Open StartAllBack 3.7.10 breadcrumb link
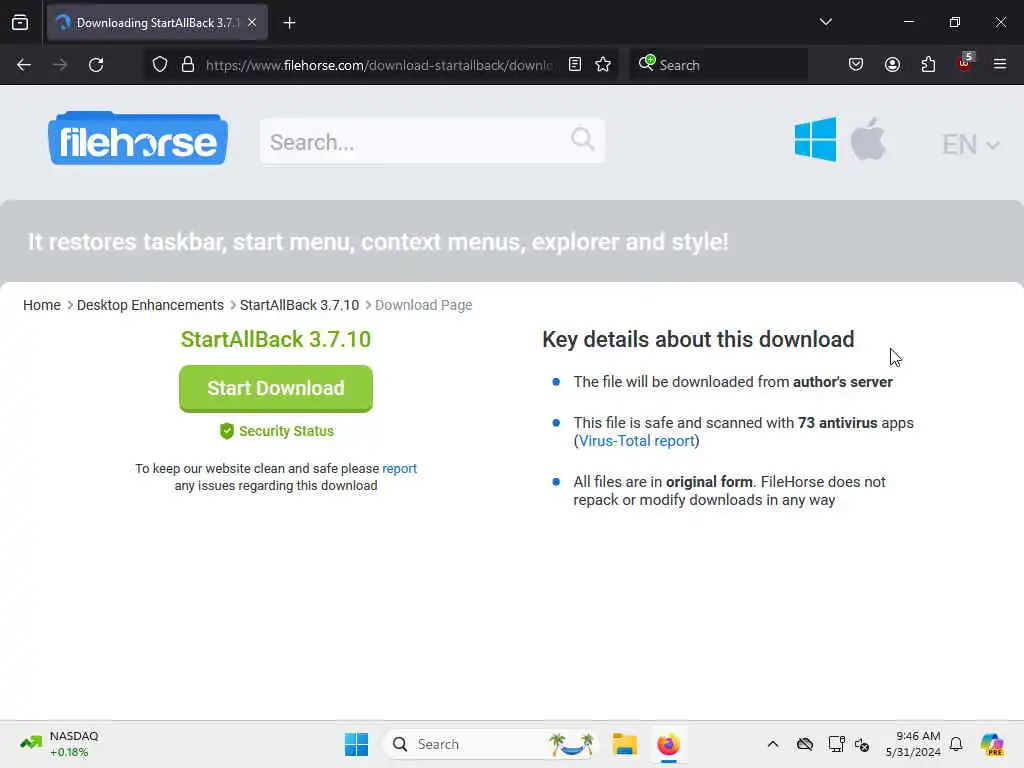The height and width of the screenshot is (768, 1024). pyautogui.click(x=299, y=305)
